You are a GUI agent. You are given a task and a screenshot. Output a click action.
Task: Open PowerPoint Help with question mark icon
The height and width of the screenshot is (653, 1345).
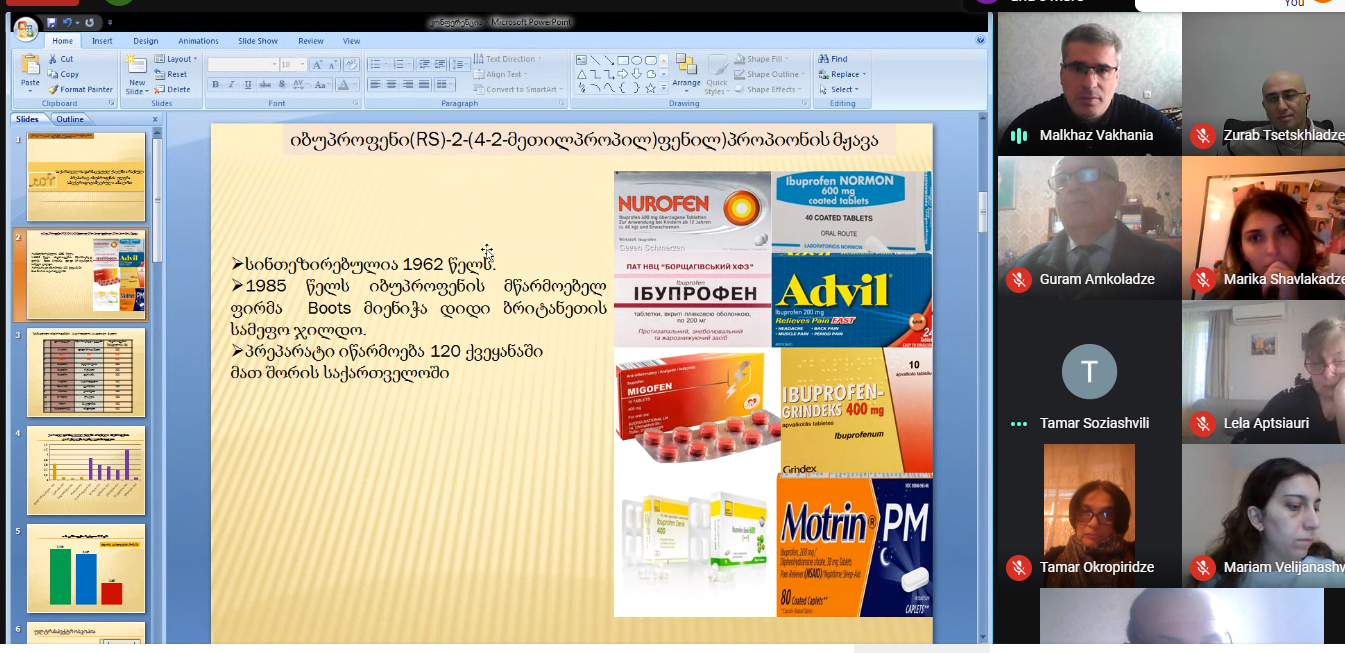pos(980,41)
